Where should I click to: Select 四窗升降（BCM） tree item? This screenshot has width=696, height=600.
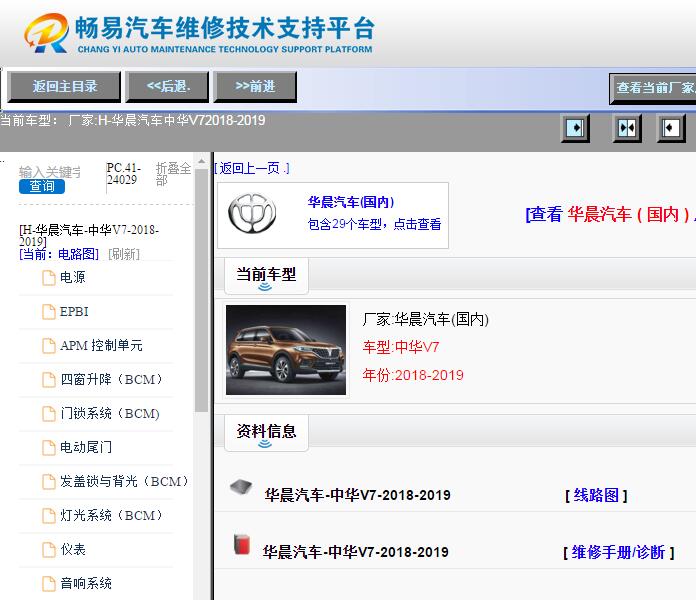click(112, 380)
